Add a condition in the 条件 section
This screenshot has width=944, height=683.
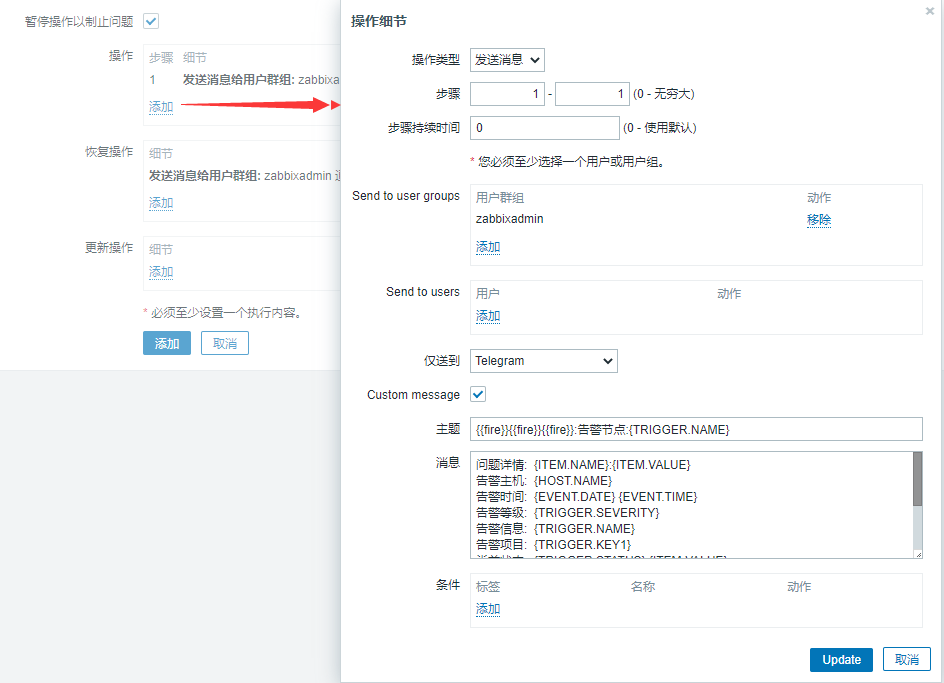pyautogui.click(x=488, y=609)
